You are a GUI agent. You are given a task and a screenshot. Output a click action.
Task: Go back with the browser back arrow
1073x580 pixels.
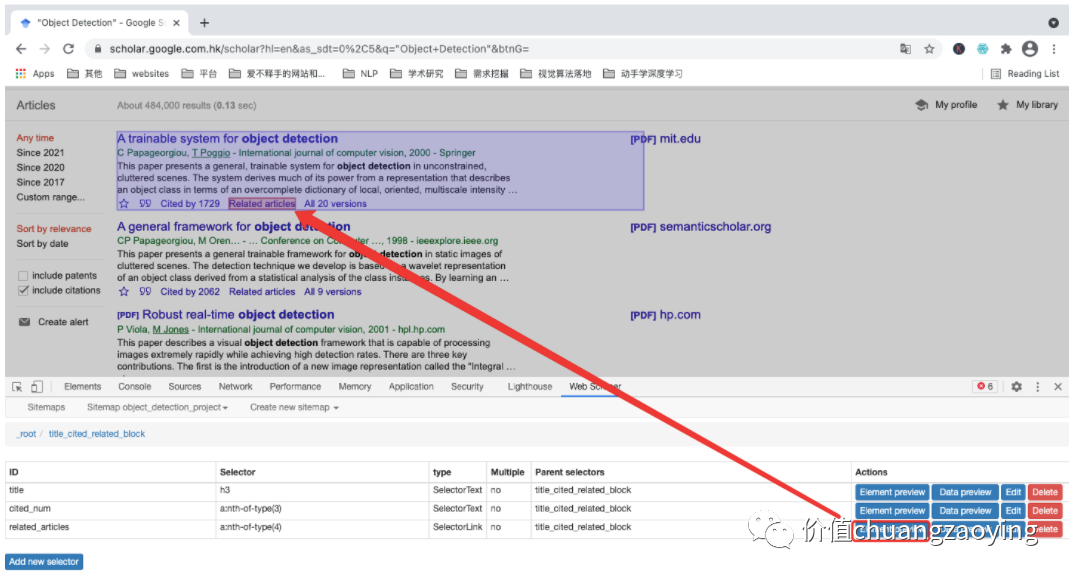(21, 49)
